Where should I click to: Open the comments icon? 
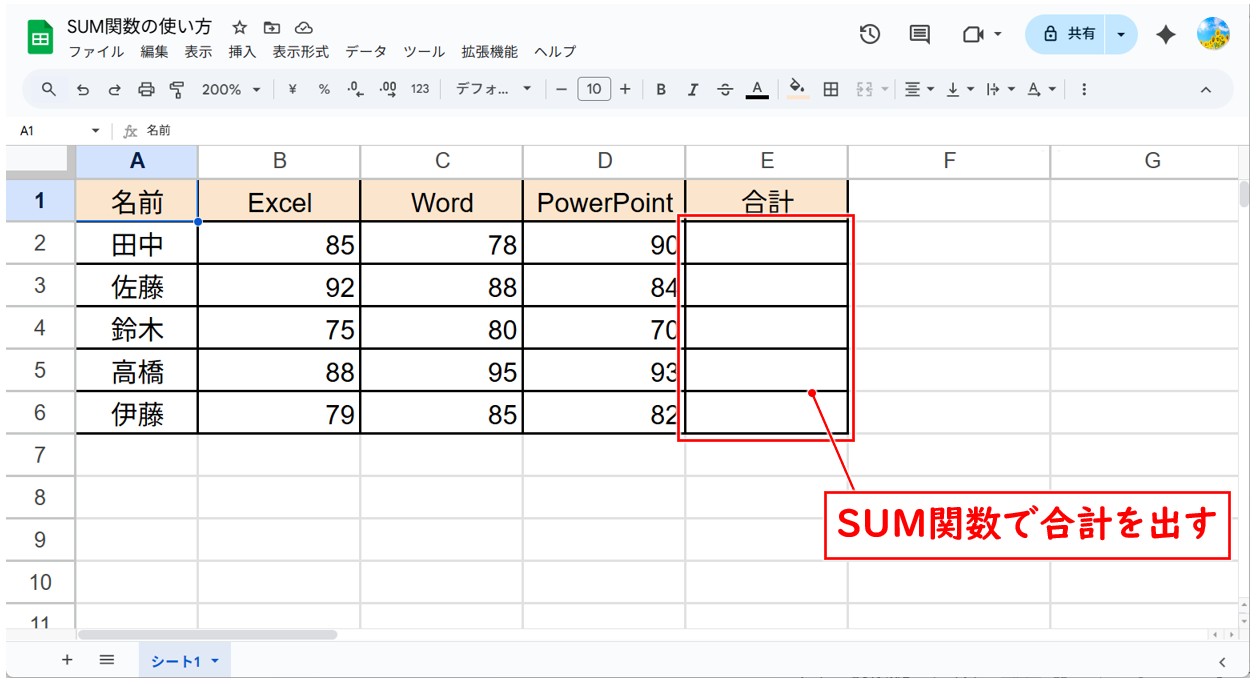coord(919,34)
